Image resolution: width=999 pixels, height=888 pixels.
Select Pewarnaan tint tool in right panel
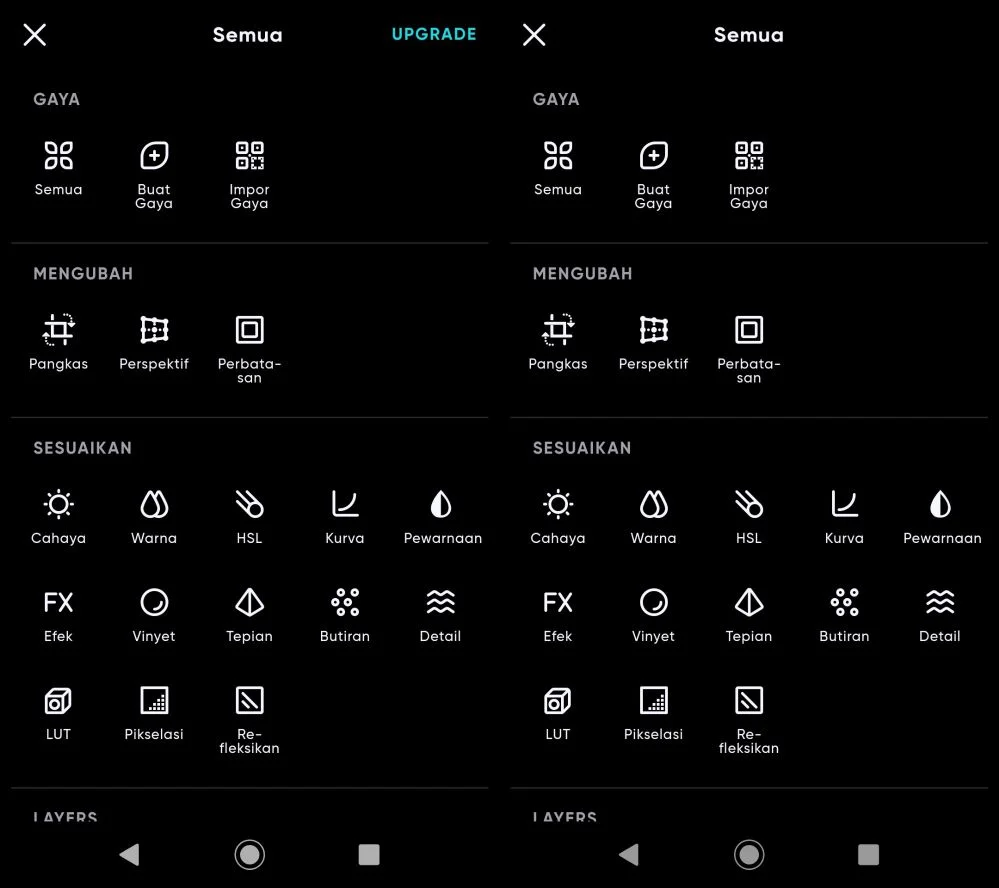pos(942,517)
